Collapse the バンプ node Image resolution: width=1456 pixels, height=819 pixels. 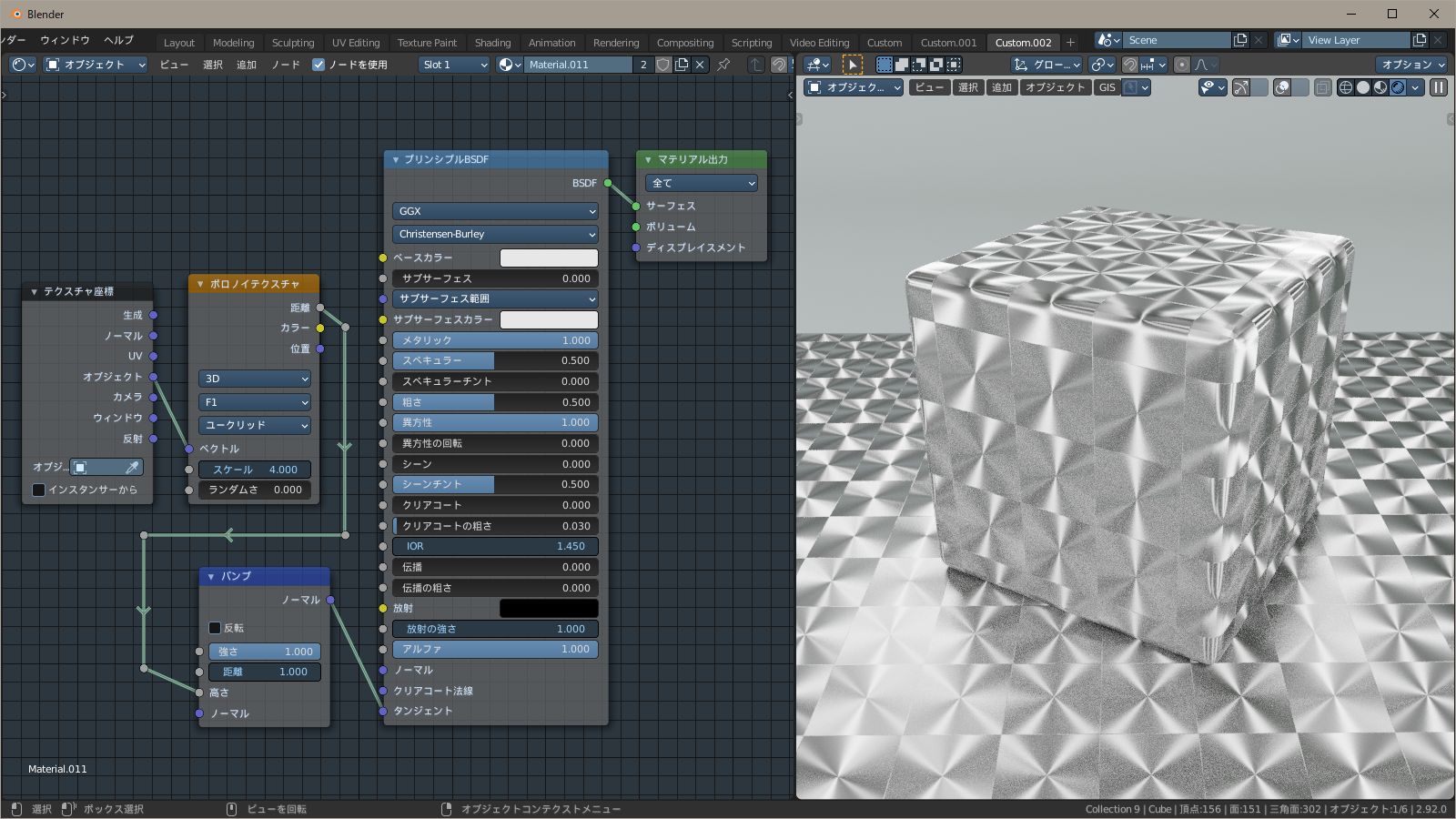click(x=211, y=576)
